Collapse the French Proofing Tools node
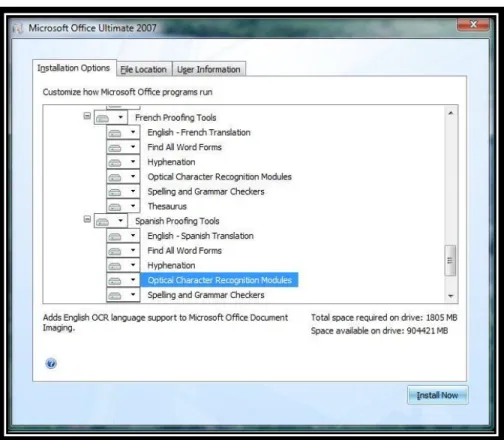This screenshot has height=440, width=504. pyautogui.click(x=87, y=116)
